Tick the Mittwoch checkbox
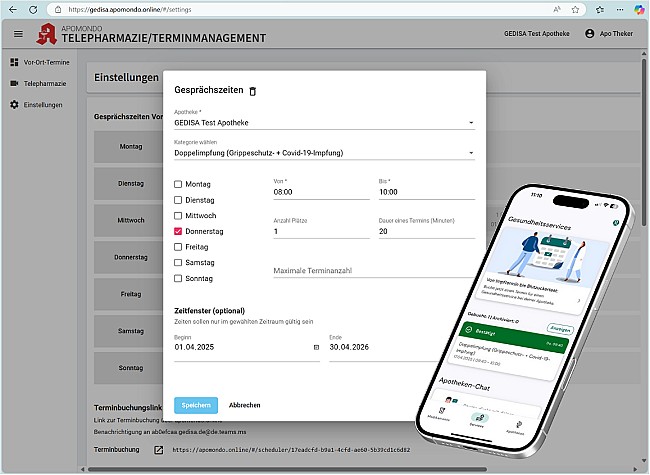The image size is (650, 475). (178, 216)
